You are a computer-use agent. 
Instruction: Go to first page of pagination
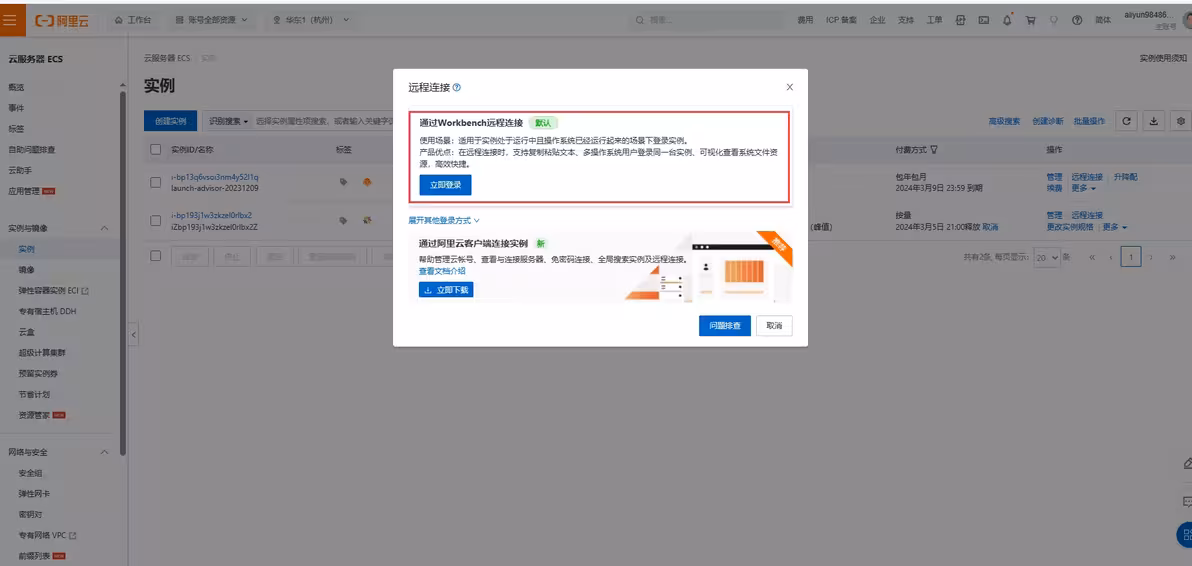pos(1092,258)
